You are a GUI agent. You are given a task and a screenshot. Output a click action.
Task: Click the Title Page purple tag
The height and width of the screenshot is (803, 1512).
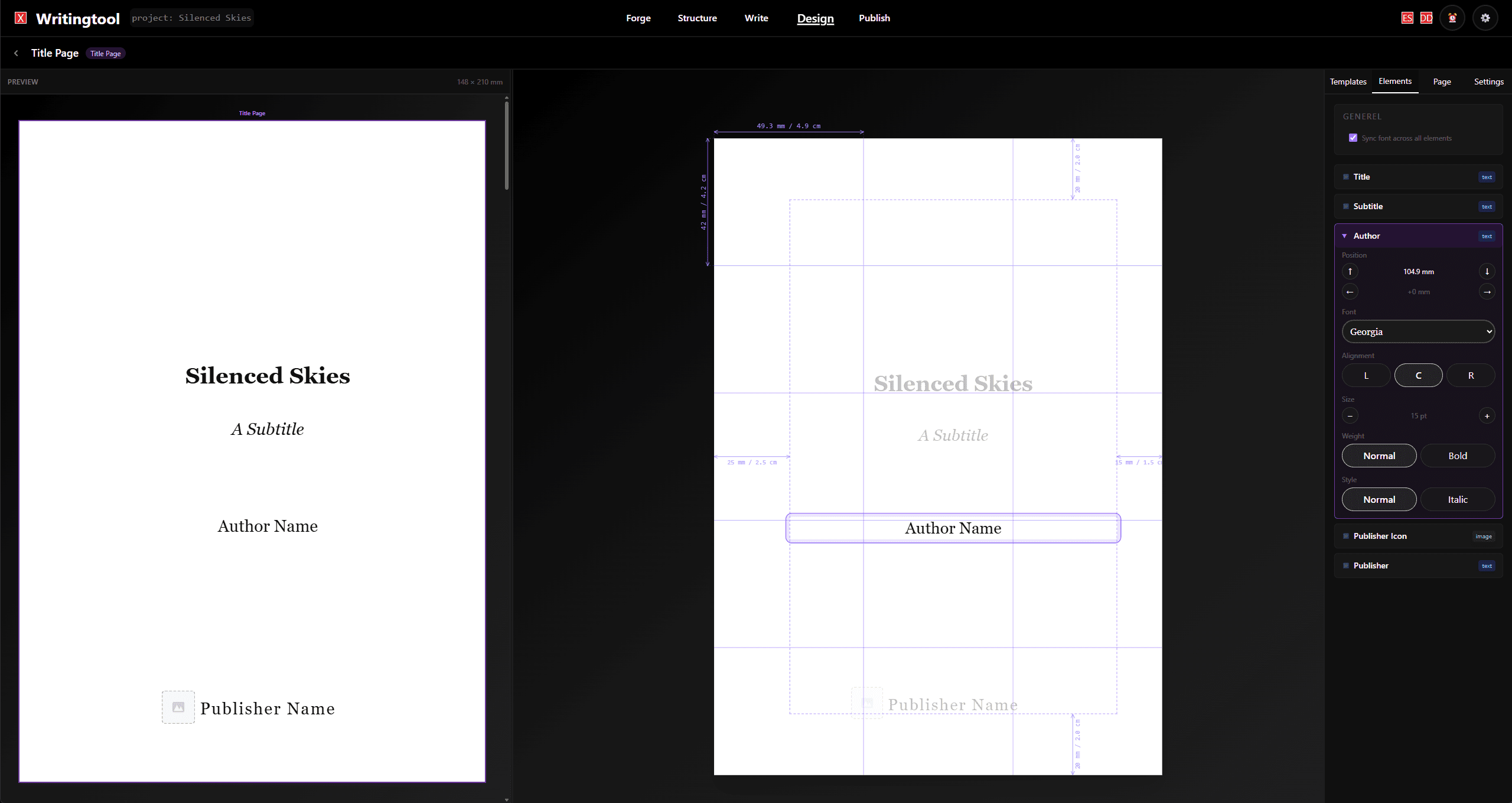[106, 53]
